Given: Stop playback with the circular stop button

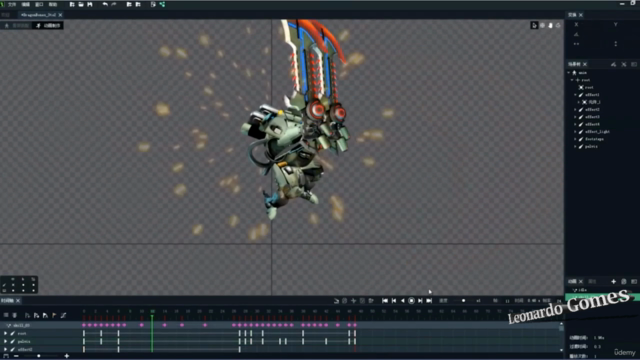Looking at the screenshot, I should pos(411,301).
